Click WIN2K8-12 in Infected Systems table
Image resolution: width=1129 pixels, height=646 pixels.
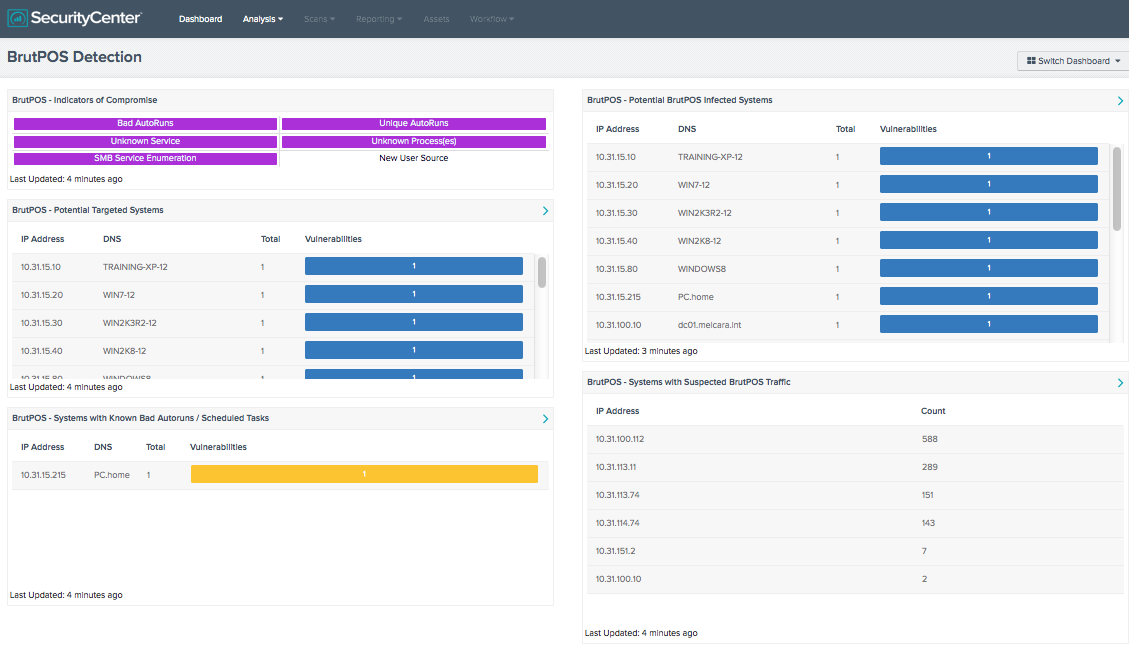pyautogui.click(x=699, y=241)
